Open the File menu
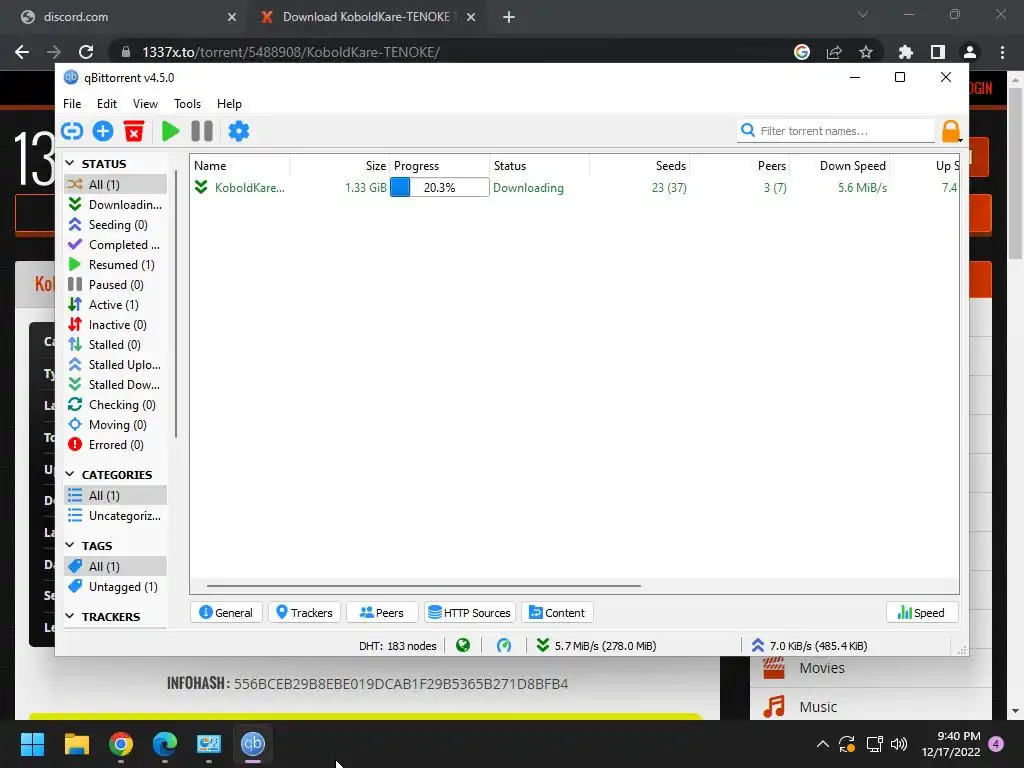This screenshot has width=1024, height=768. 72,104
